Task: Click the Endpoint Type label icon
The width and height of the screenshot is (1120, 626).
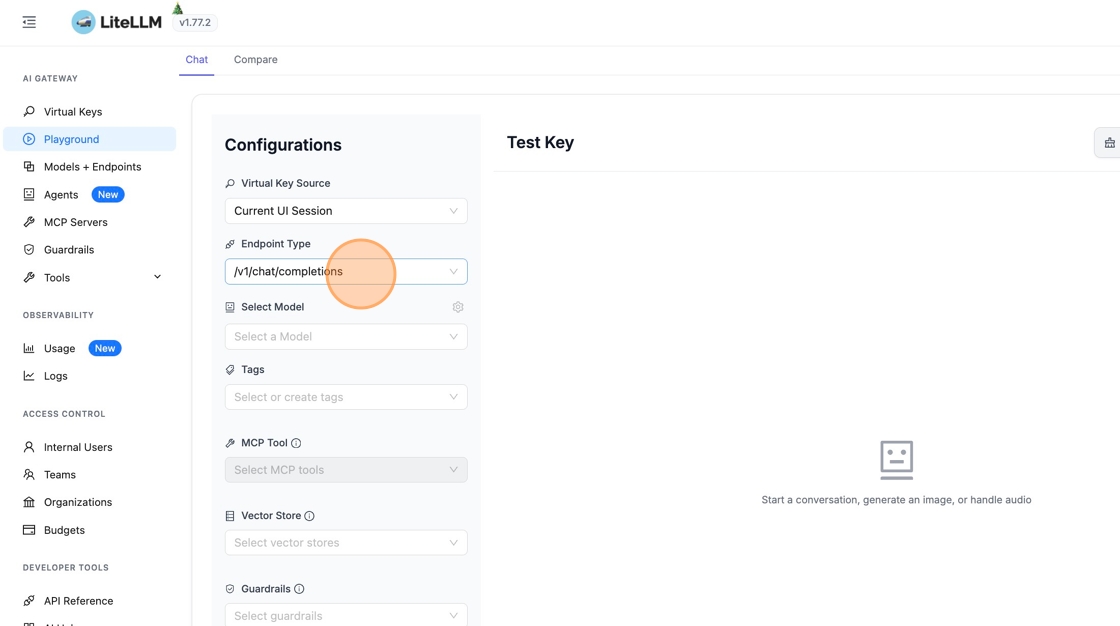Action: pyautogui.click(x=230, y=244)
